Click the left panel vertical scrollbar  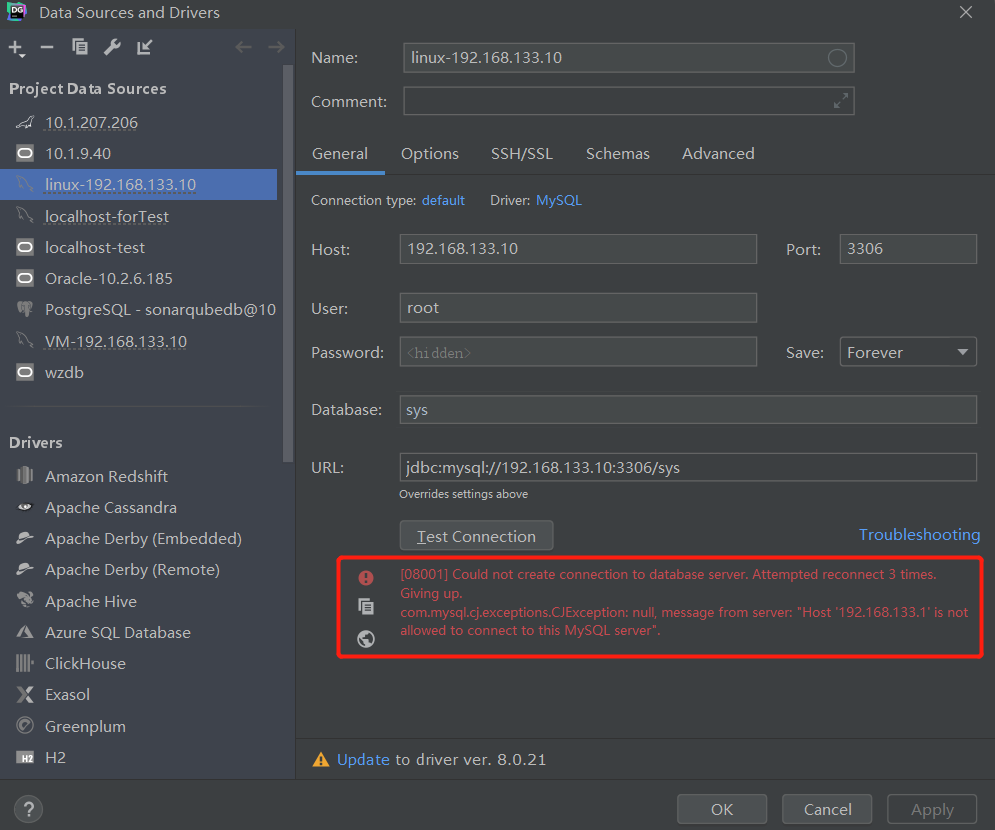(x=288, y=263)
